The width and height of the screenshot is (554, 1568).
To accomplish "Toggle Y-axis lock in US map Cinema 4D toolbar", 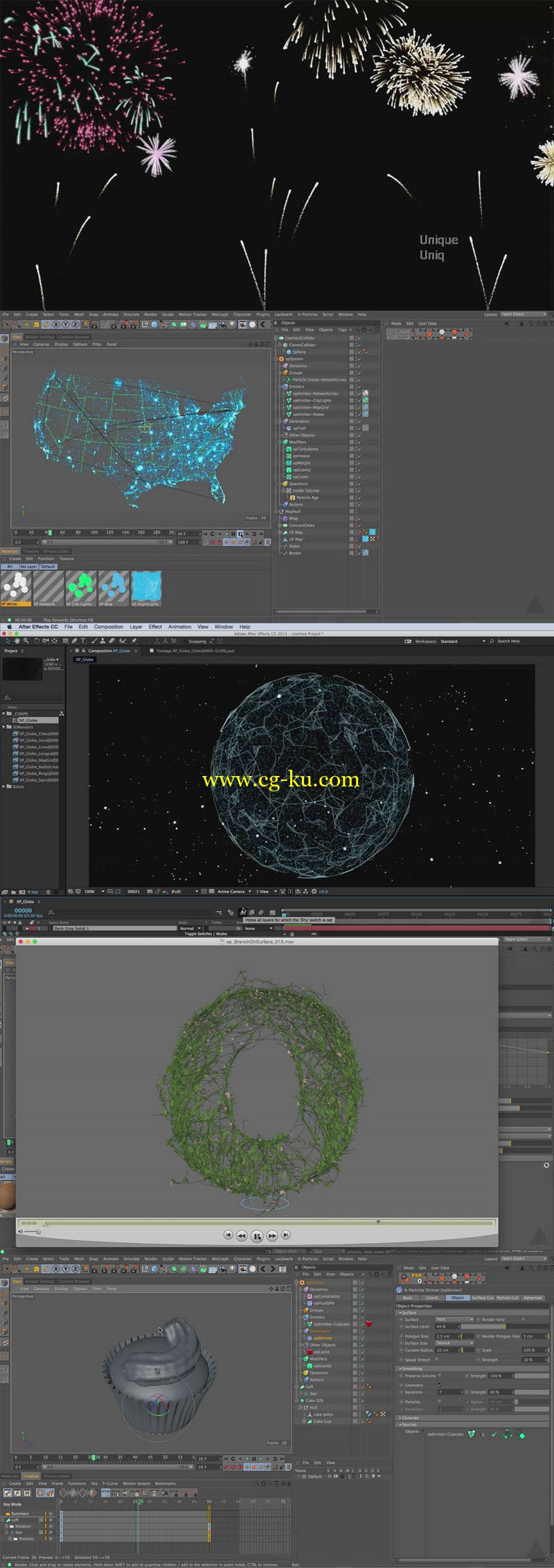I will tap(65, 324).
